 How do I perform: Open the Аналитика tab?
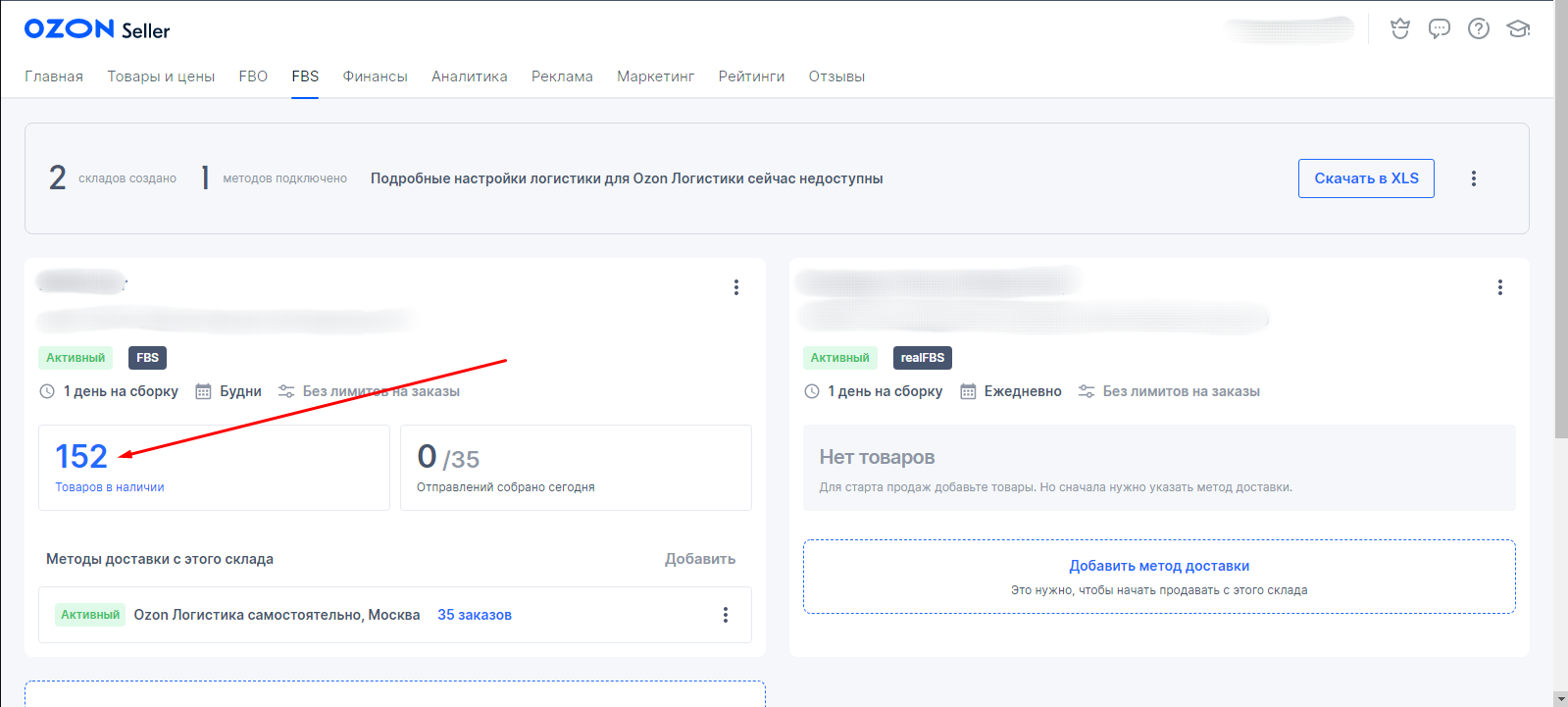point(470,76)
